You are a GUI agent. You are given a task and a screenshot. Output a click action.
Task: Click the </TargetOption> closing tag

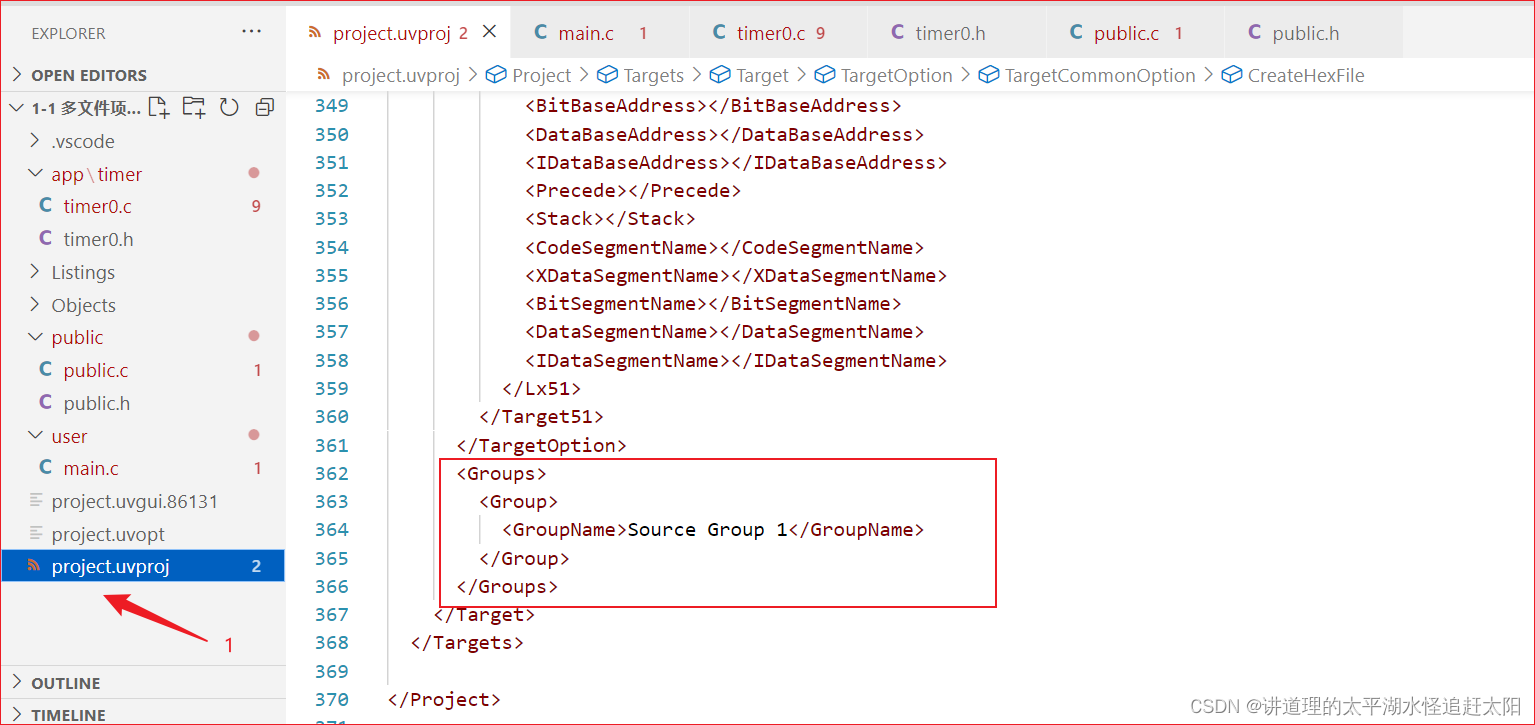(542, 445)
